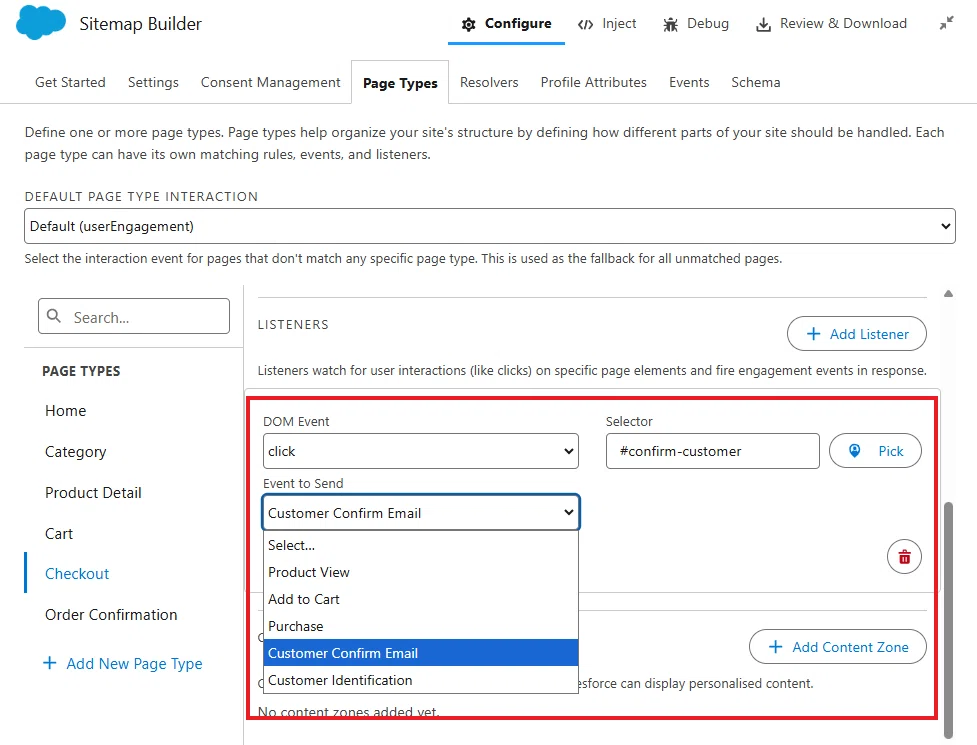Choose the Purchase event option
Screen dimensions: 977x745
(x=421, y=626)
